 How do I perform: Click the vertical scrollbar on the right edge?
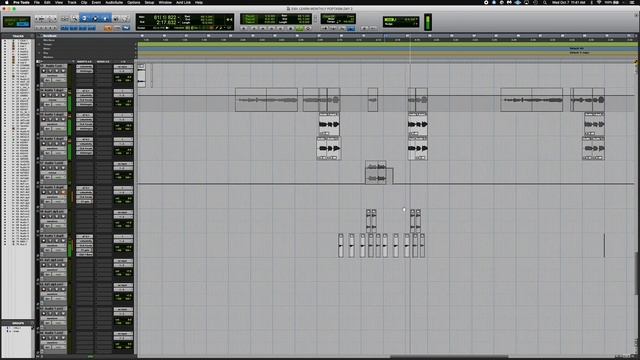pos(637,273)
